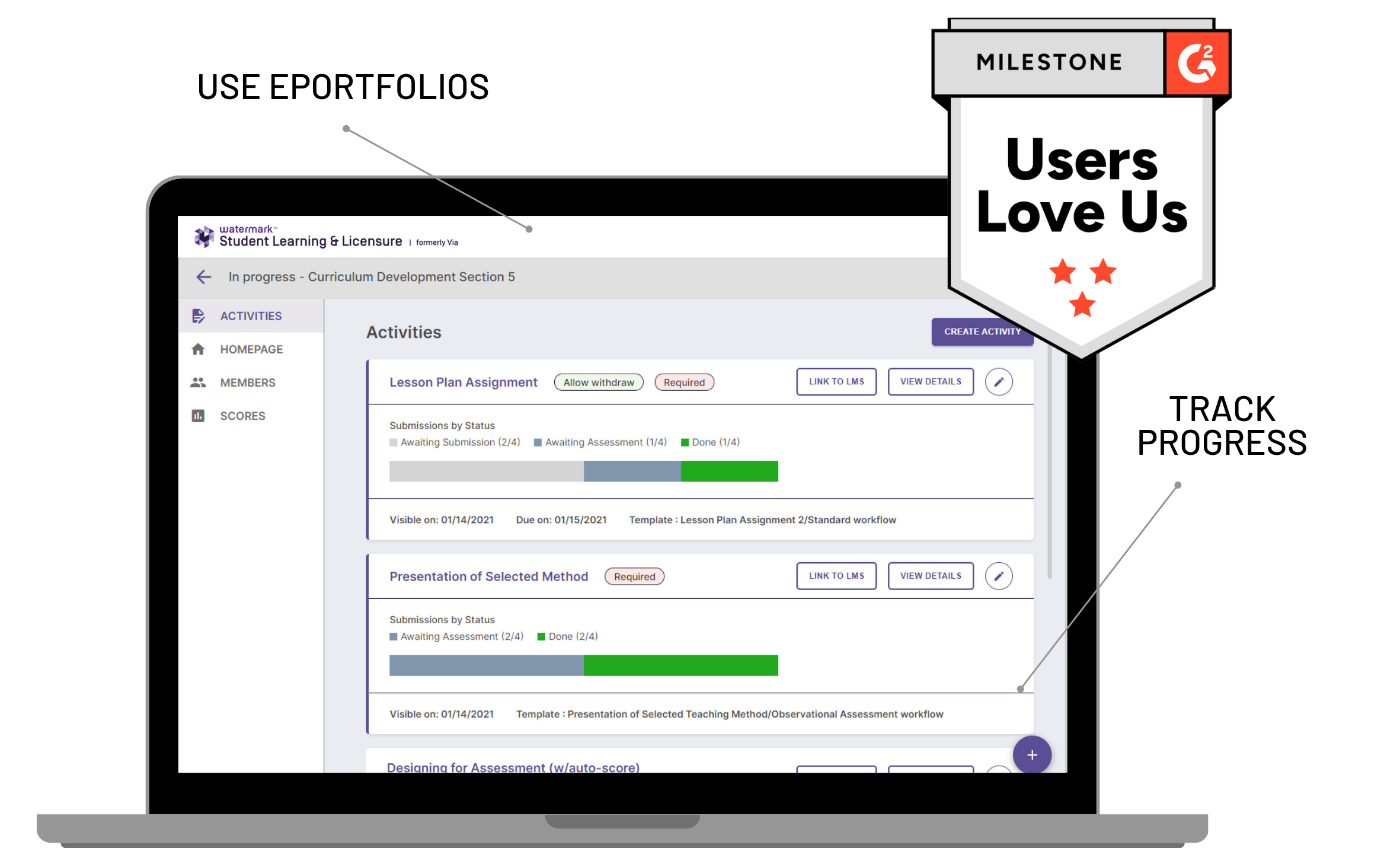Open the Presentation of Selected Method title link
Viewport: 1400px width, 848px height.
coord(488,576)
